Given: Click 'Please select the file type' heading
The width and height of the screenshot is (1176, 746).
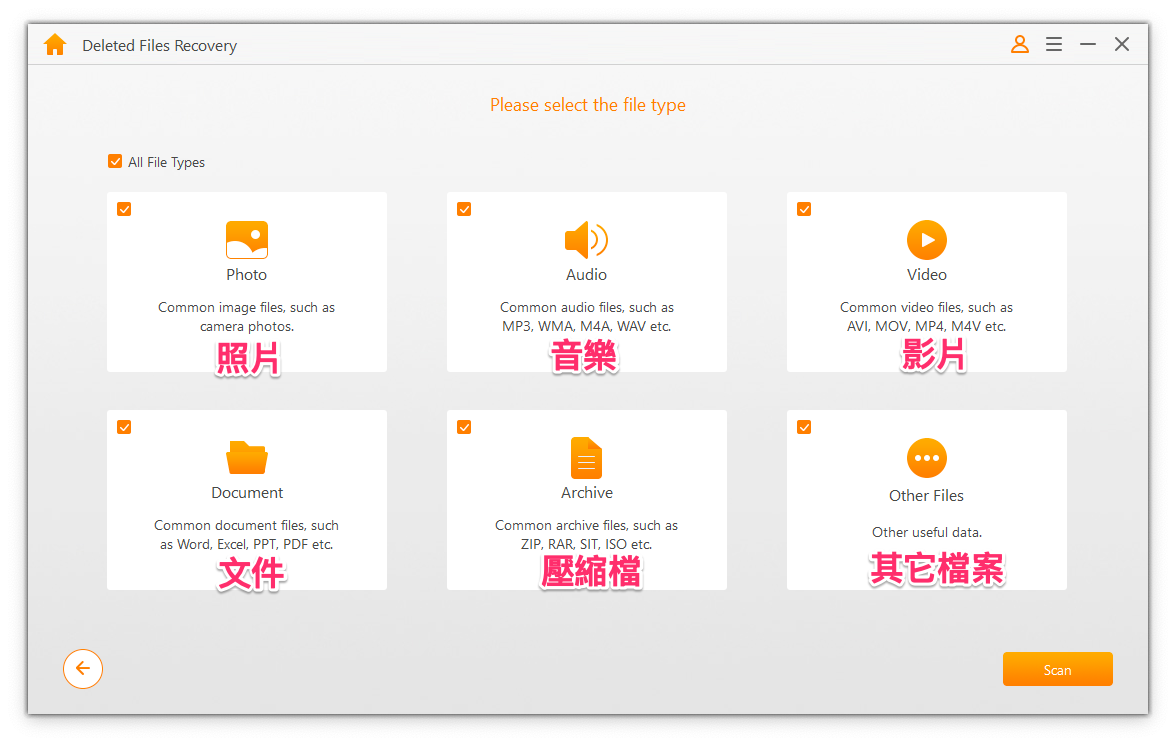Looking at the screenshot, I should pos(588,105).
